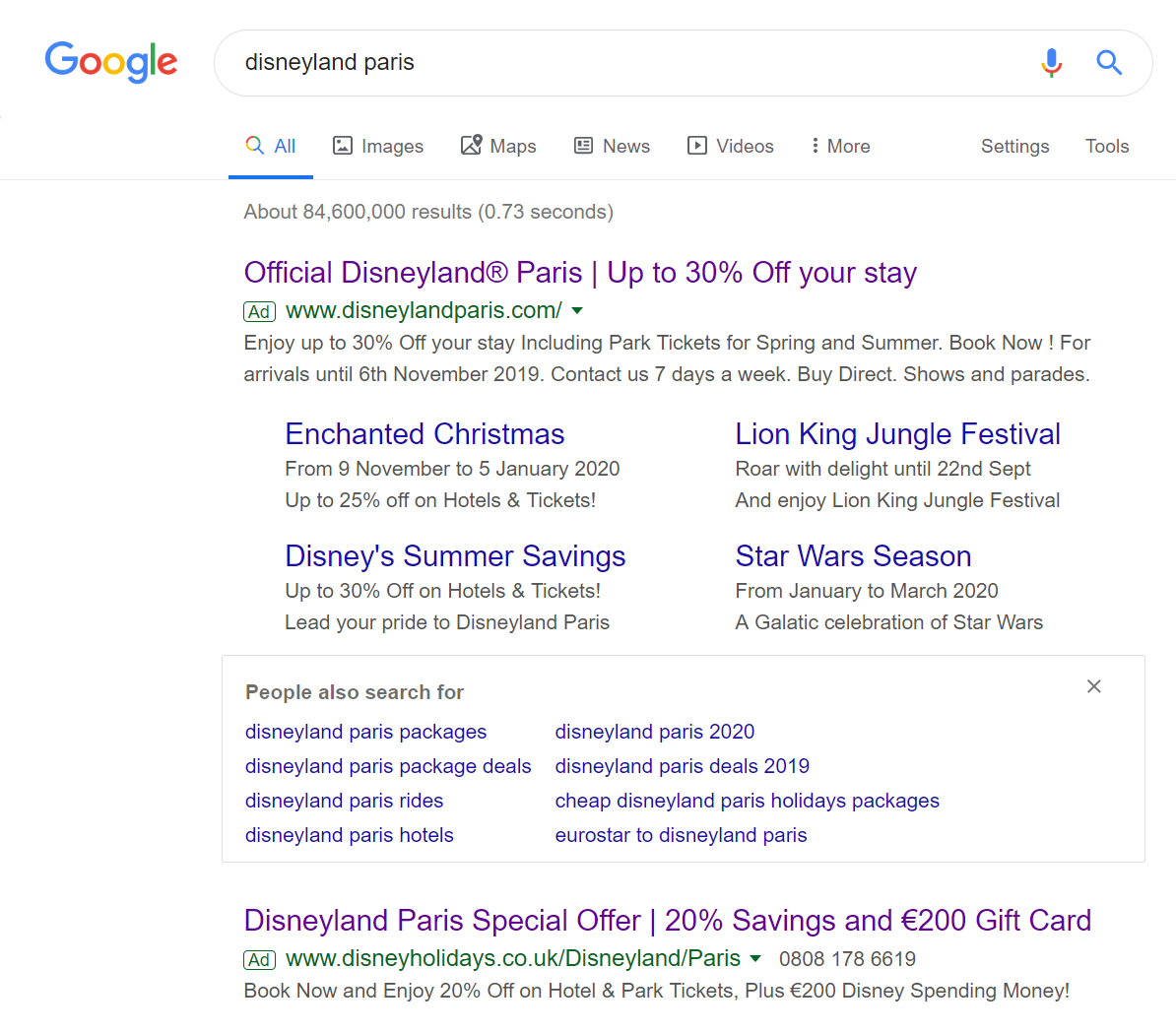Click www.disneyholidays.co.uk/Disneyland/Paris URL text
This screenshot has height=1033, width=1176.
[513, 958]
